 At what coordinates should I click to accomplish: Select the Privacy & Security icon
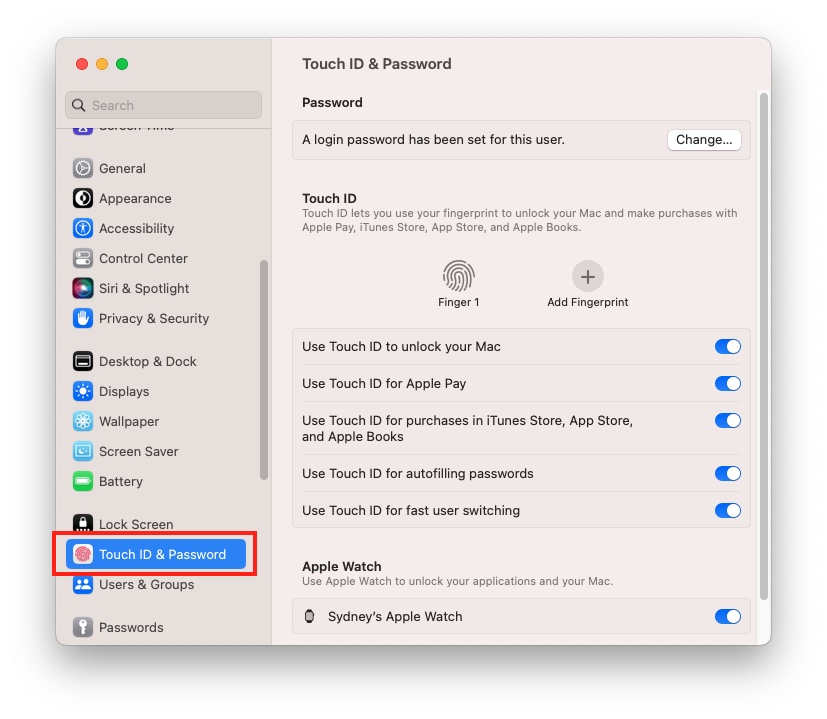[x=83, y=318]
